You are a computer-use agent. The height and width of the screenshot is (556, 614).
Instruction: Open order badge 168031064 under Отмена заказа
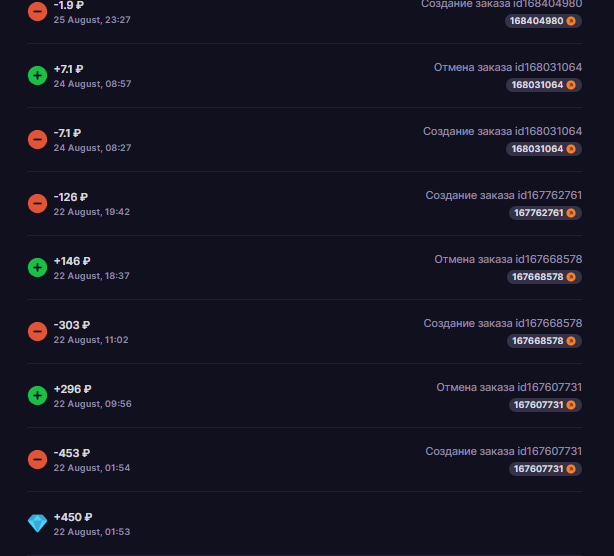coord(544,85)
